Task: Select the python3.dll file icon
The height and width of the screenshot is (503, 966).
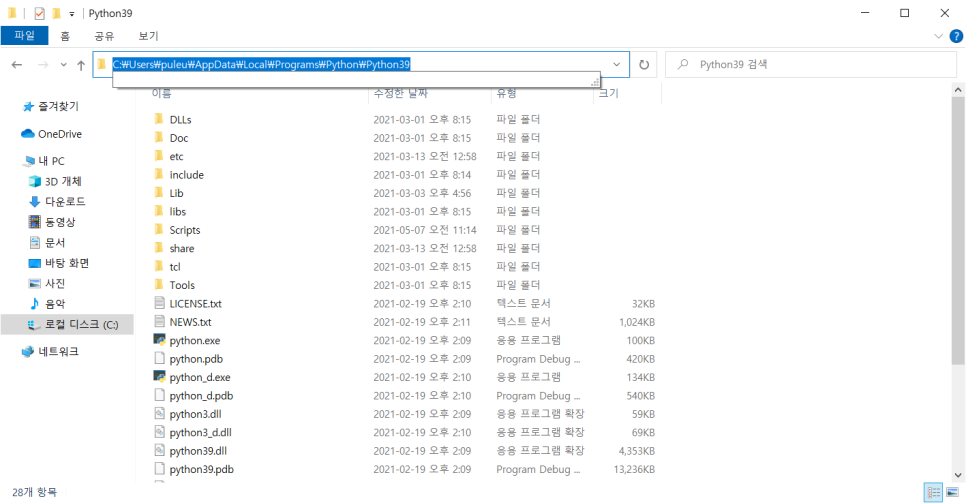Action: (160, 414)
